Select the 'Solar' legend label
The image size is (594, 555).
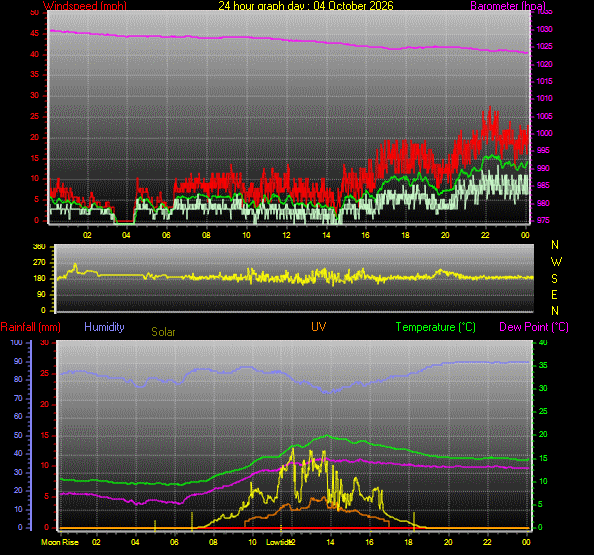coord(163,332)
